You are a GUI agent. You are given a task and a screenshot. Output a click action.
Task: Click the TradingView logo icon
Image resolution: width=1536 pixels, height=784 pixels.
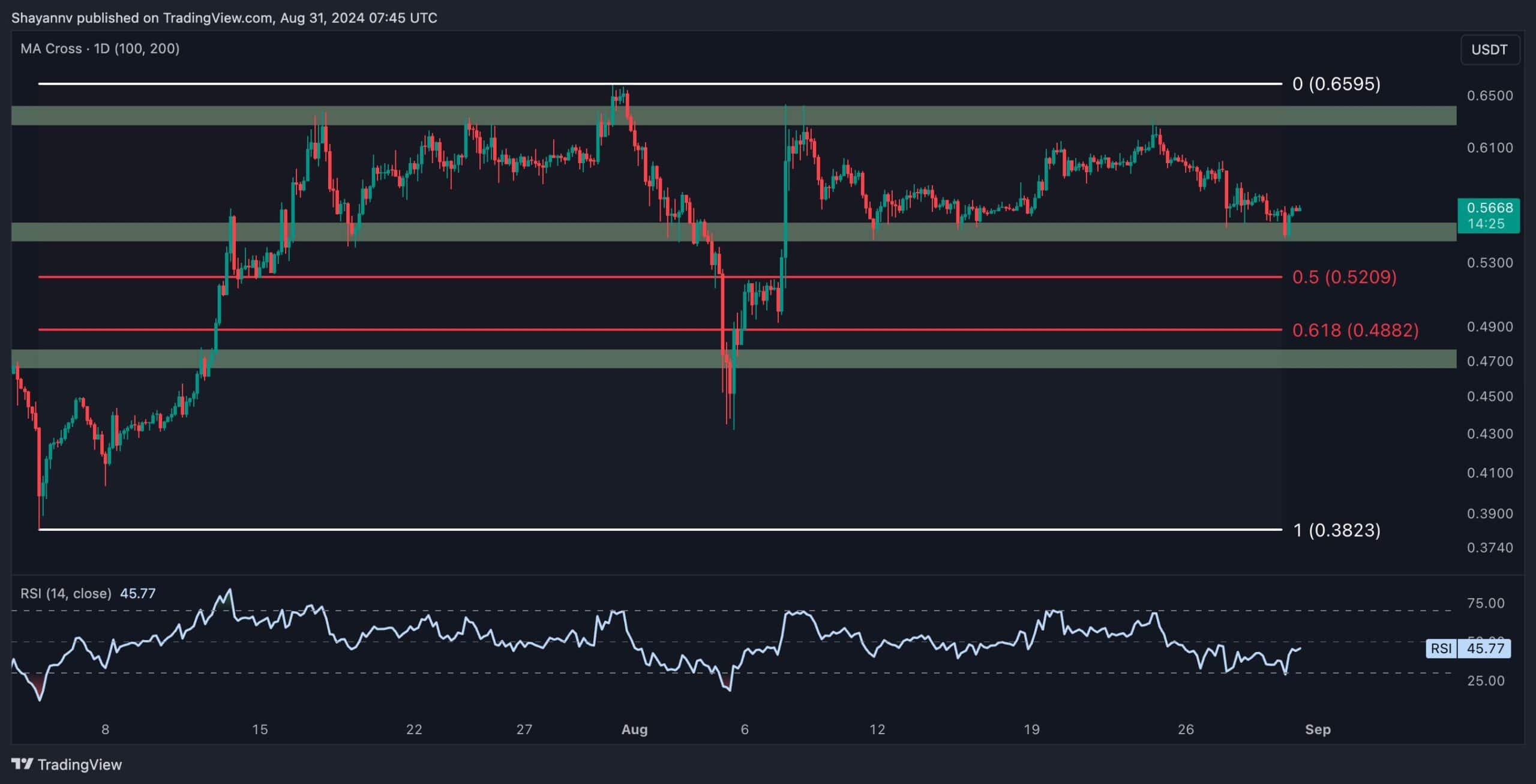22,764
